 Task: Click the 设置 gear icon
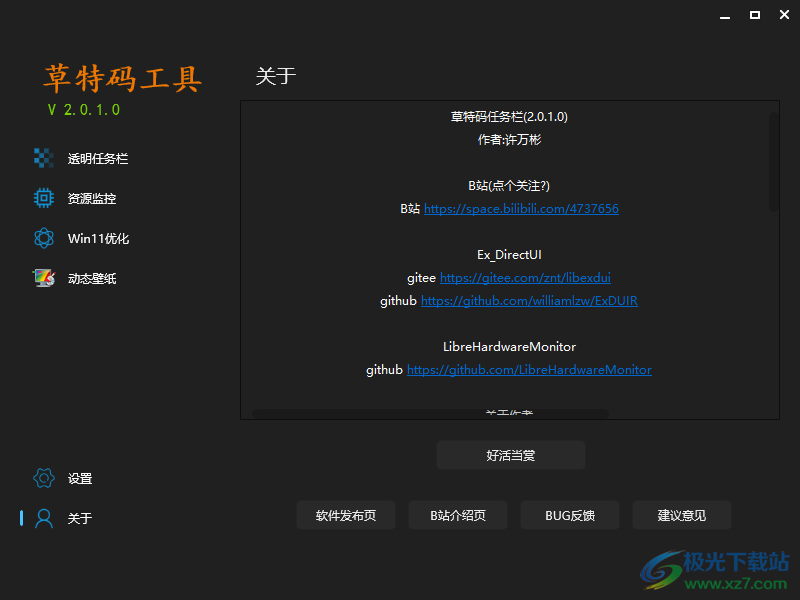click(42, 478)
